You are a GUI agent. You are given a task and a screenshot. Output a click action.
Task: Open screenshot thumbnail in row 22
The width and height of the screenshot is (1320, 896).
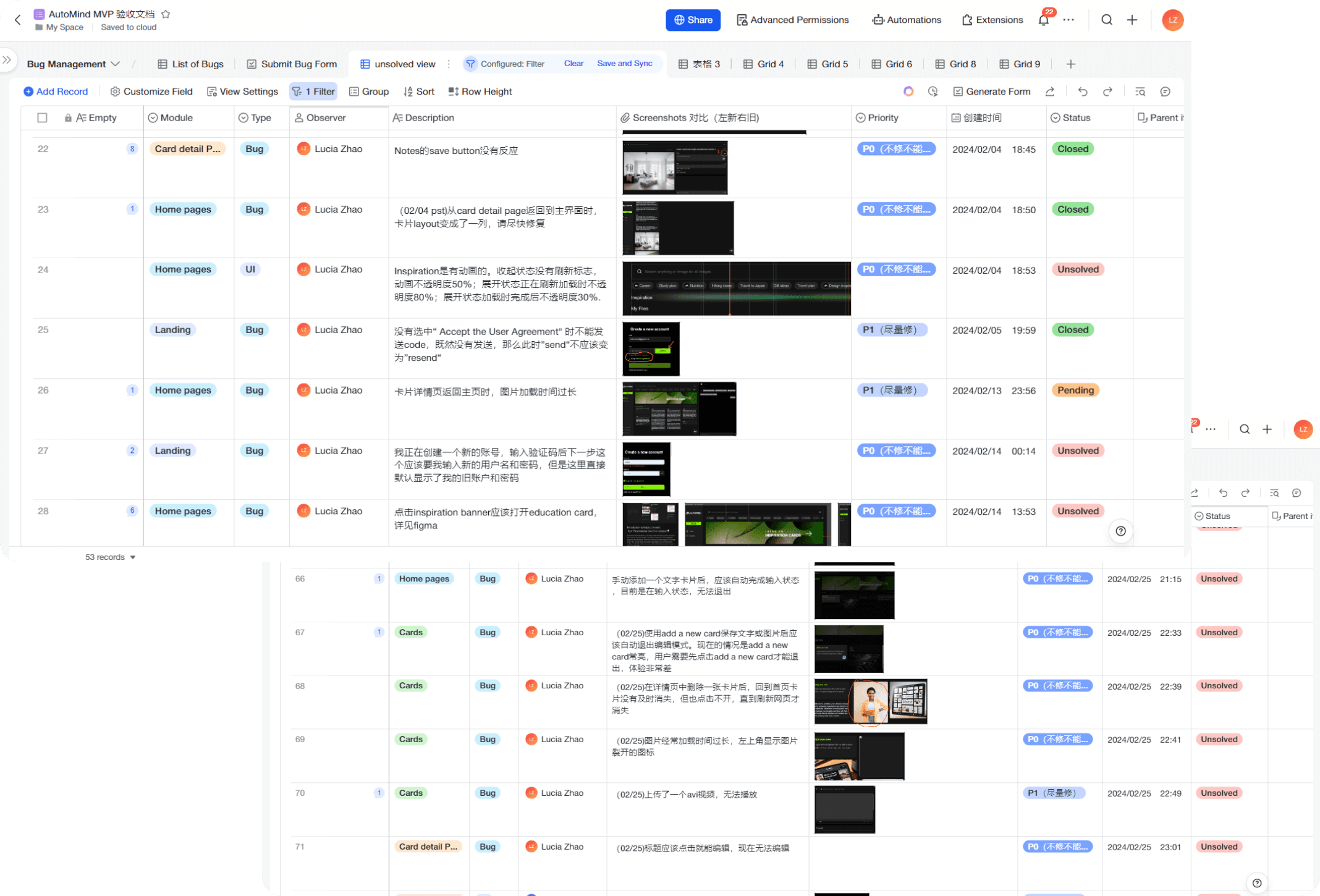(674, 167)
